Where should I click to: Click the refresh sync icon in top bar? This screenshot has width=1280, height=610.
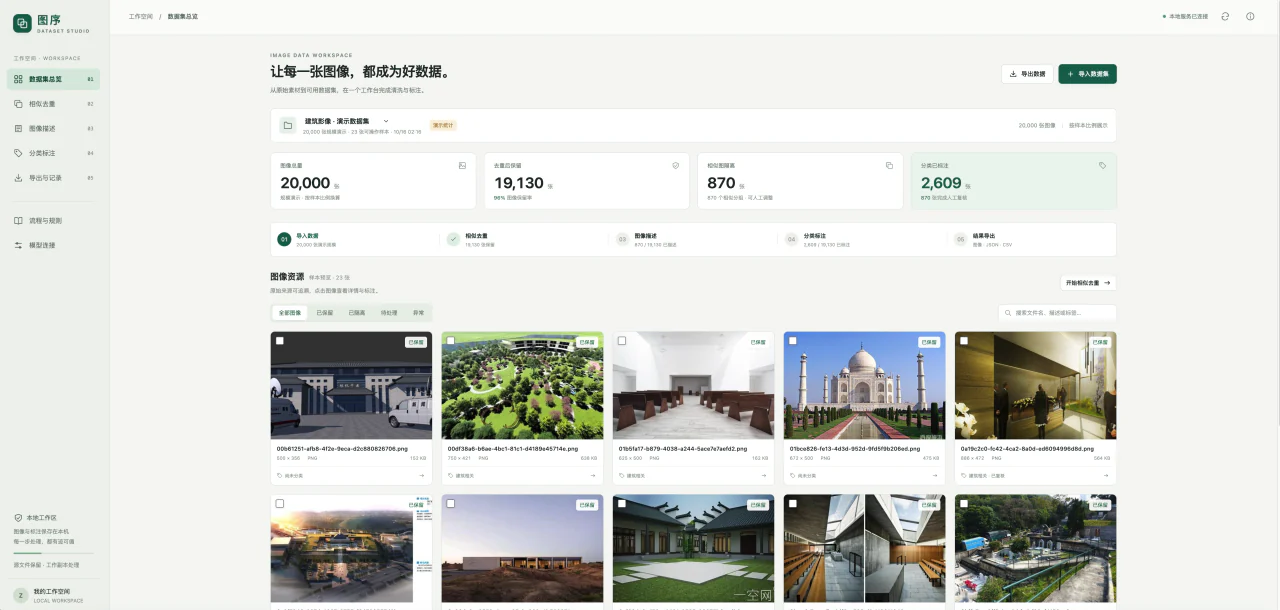tap(1225, 16)
